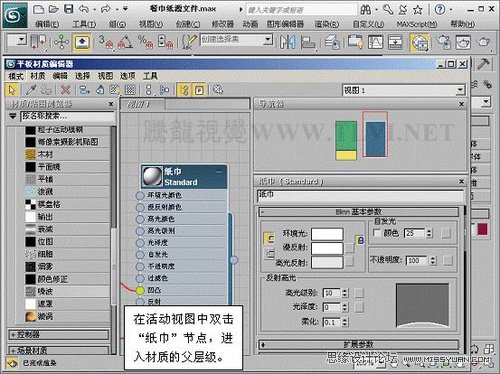Click the Redo arrow icon
This screenshot has width=500, height=374.
pyautogui.click(x=106, y=9)
